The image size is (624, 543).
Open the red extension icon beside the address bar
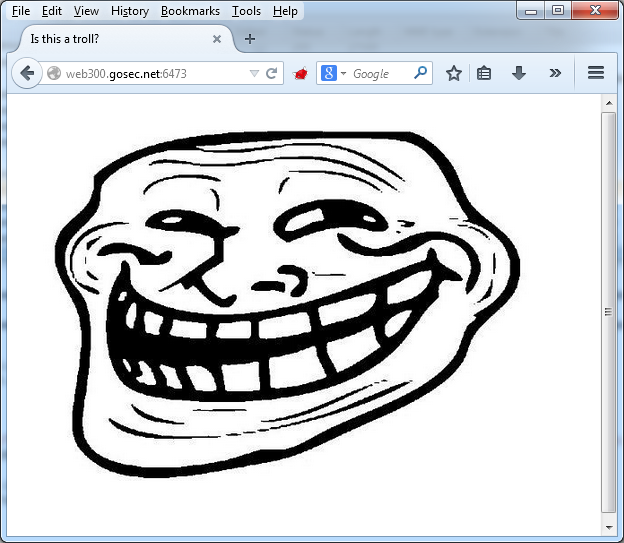click(x=300, y=74)
